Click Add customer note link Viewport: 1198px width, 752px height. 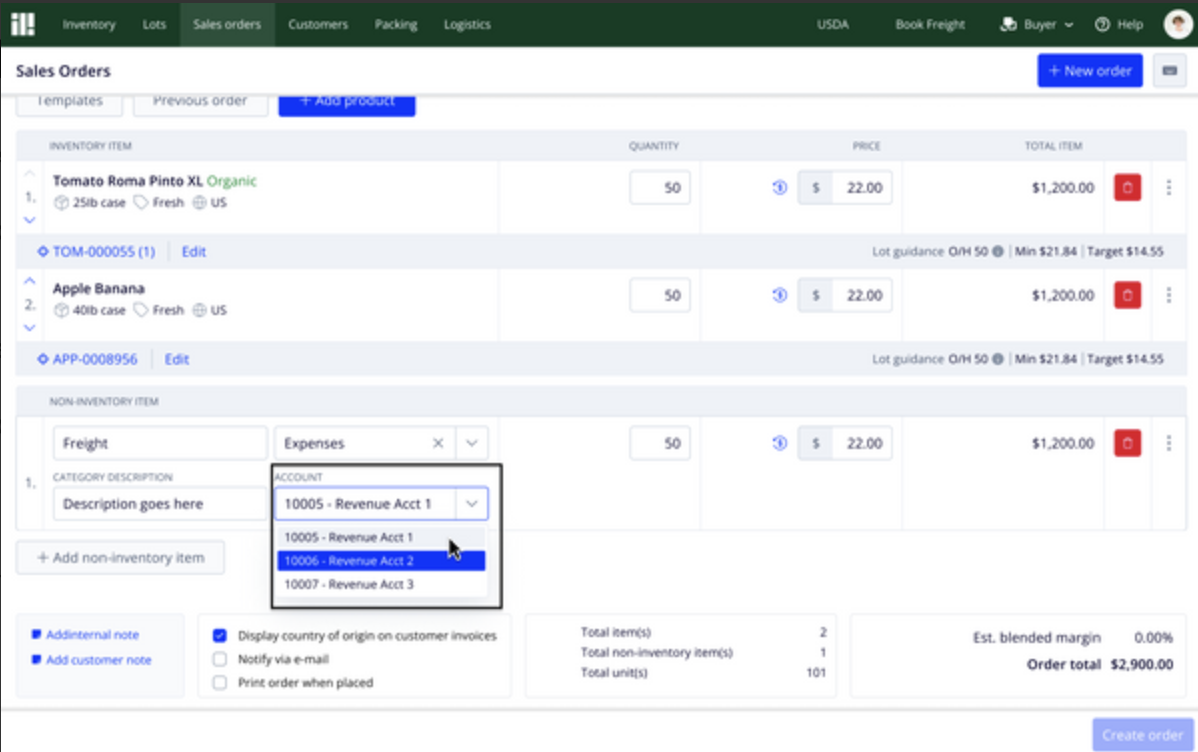click(99, 660)
